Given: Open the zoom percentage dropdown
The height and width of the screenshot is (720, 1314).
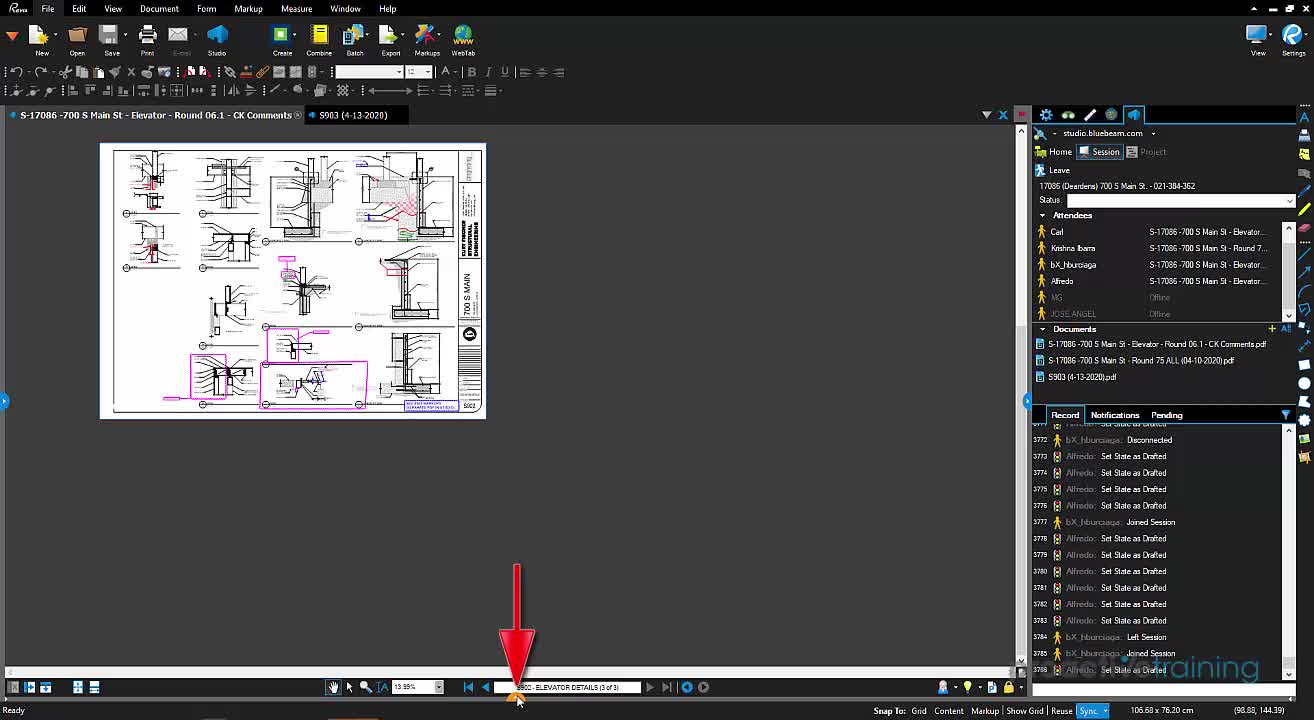Looking at the screenshot, I should [438, 687].
